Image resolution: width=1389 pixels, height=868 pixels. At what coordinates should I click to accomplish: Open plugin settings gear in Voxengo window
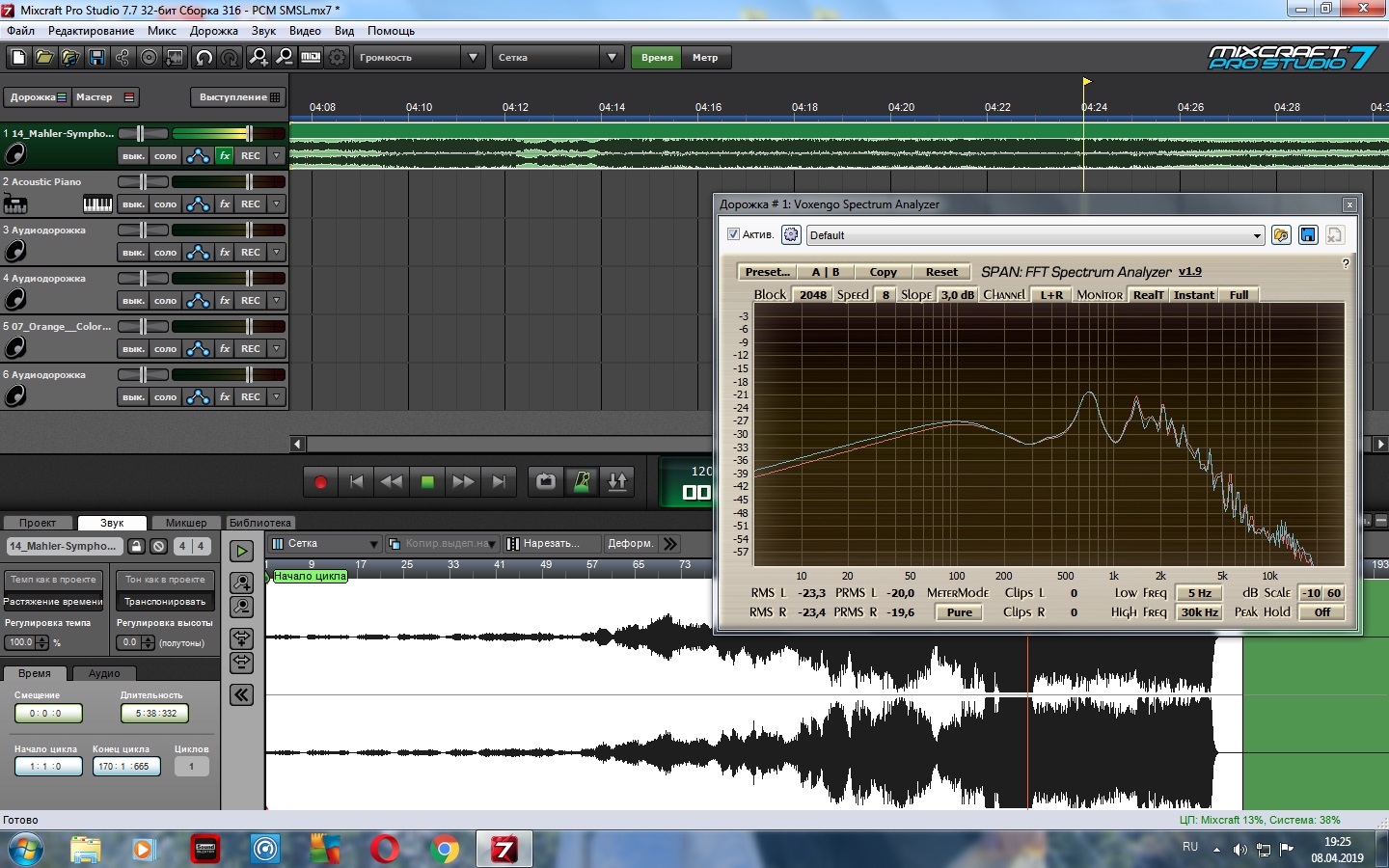click(791, 235)
